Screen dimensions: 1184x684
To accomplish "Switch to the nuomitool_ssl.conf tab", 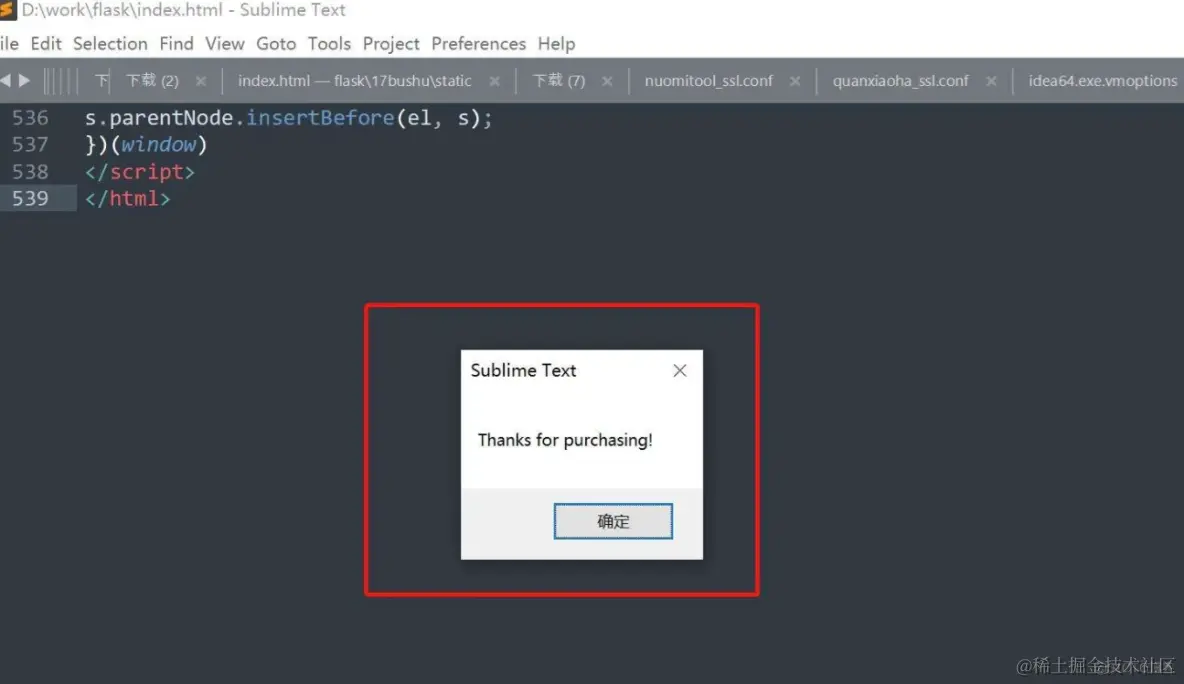I will [x=708, y=81].
